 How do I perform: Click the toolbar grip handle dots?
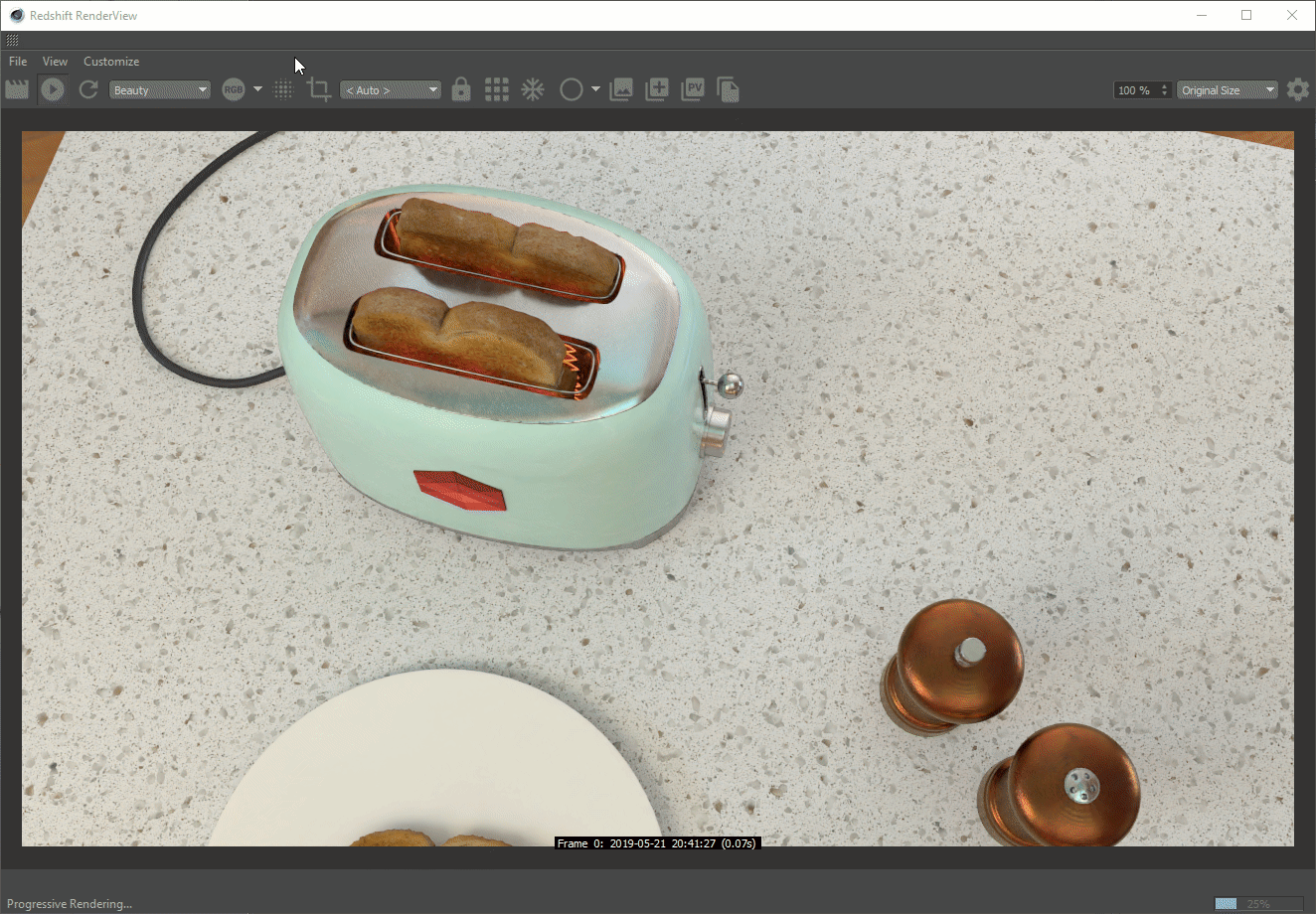(12, 41)
